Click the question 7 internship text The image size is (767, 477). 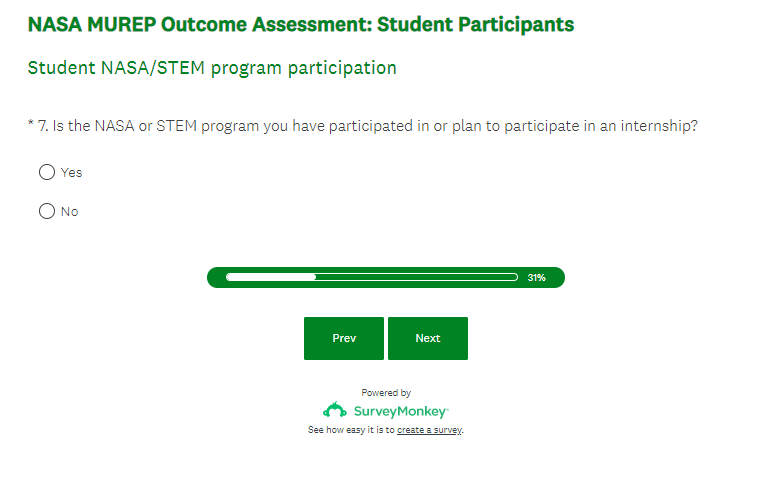(380, 126)
